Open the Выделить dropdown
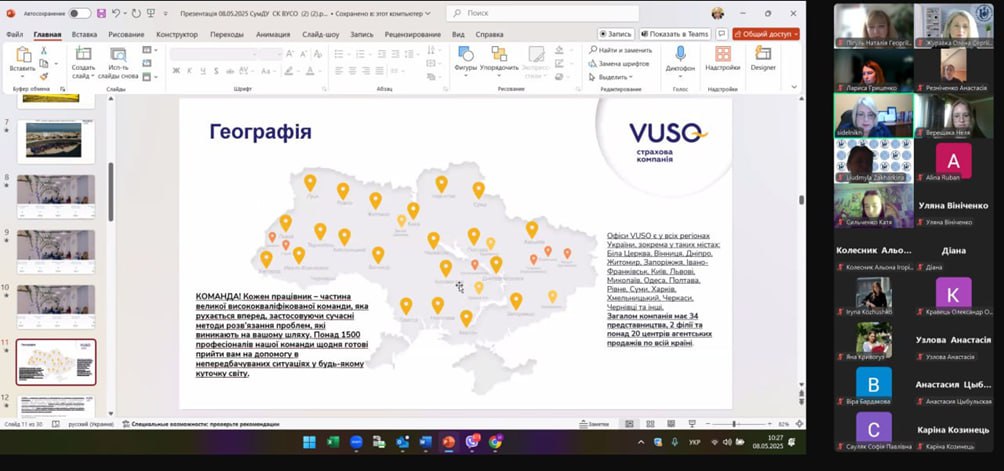1004x471 pixels. click(x=611, y=77)
